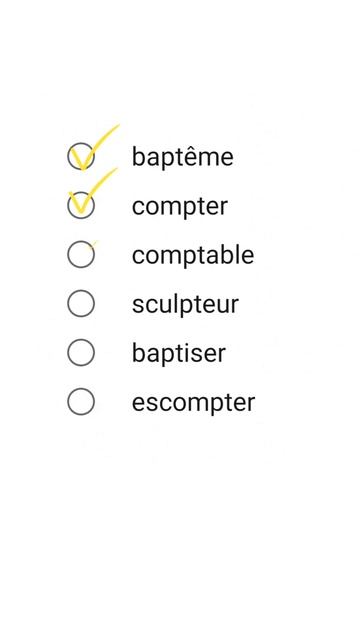This screenshot has width=360, height=640.
Task: Choose the comptable radio button
Action: [x=81, y=254]
